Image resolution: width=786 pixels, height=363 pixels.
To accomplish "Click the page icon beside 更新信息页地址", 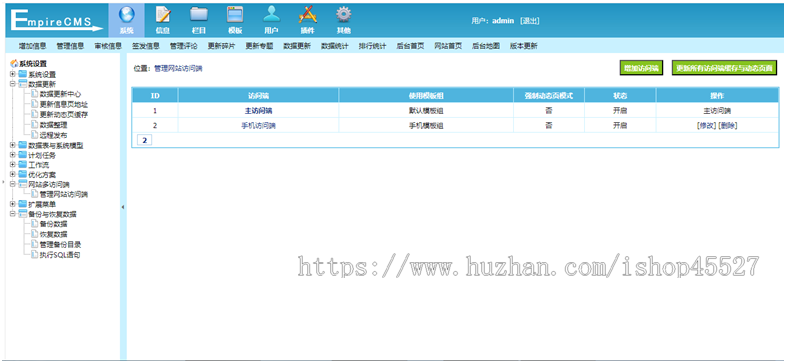I will [x=34, y=104].
